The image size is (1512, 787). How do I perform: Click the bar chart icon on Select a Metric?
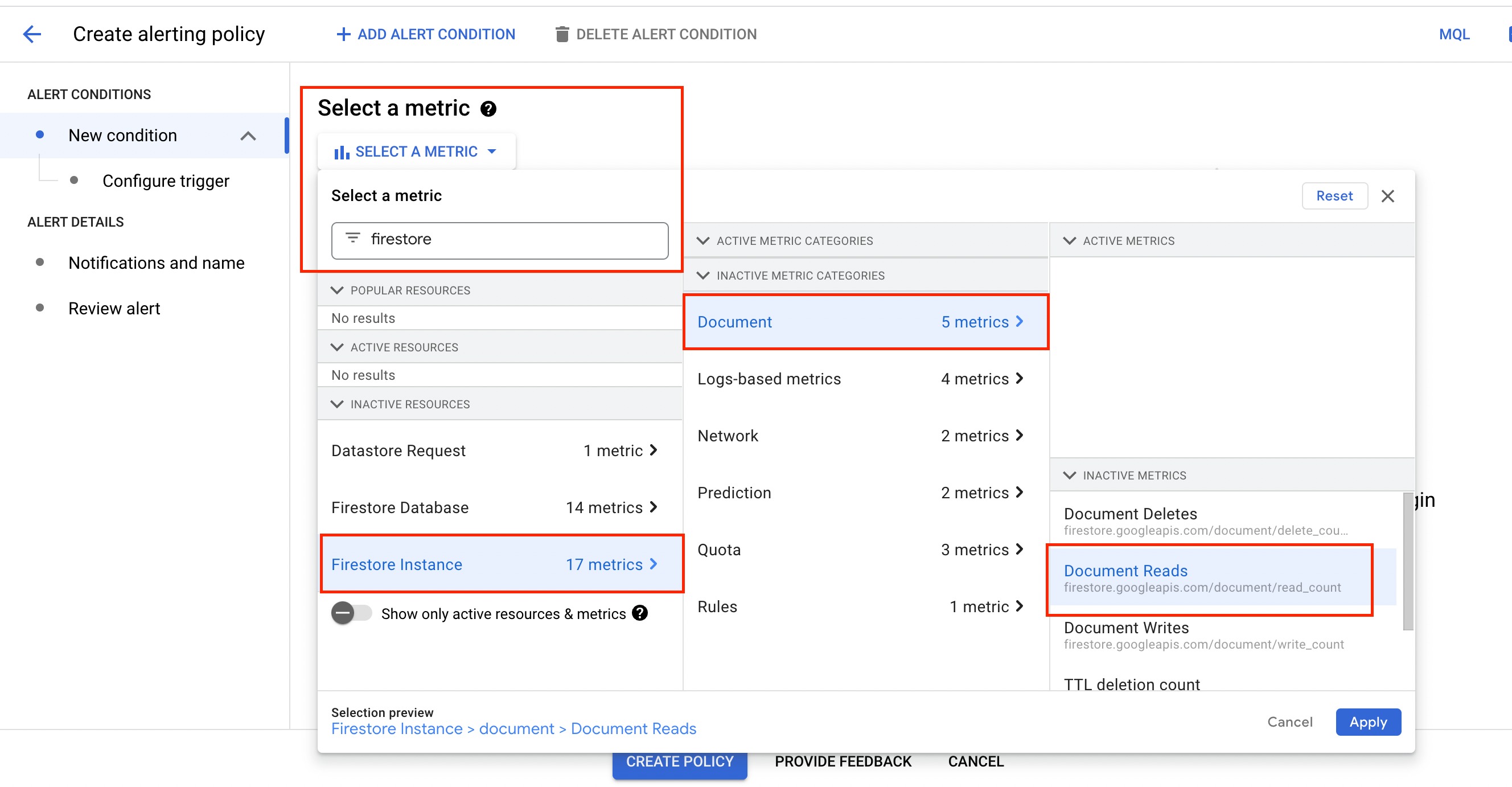coord(341,152)
